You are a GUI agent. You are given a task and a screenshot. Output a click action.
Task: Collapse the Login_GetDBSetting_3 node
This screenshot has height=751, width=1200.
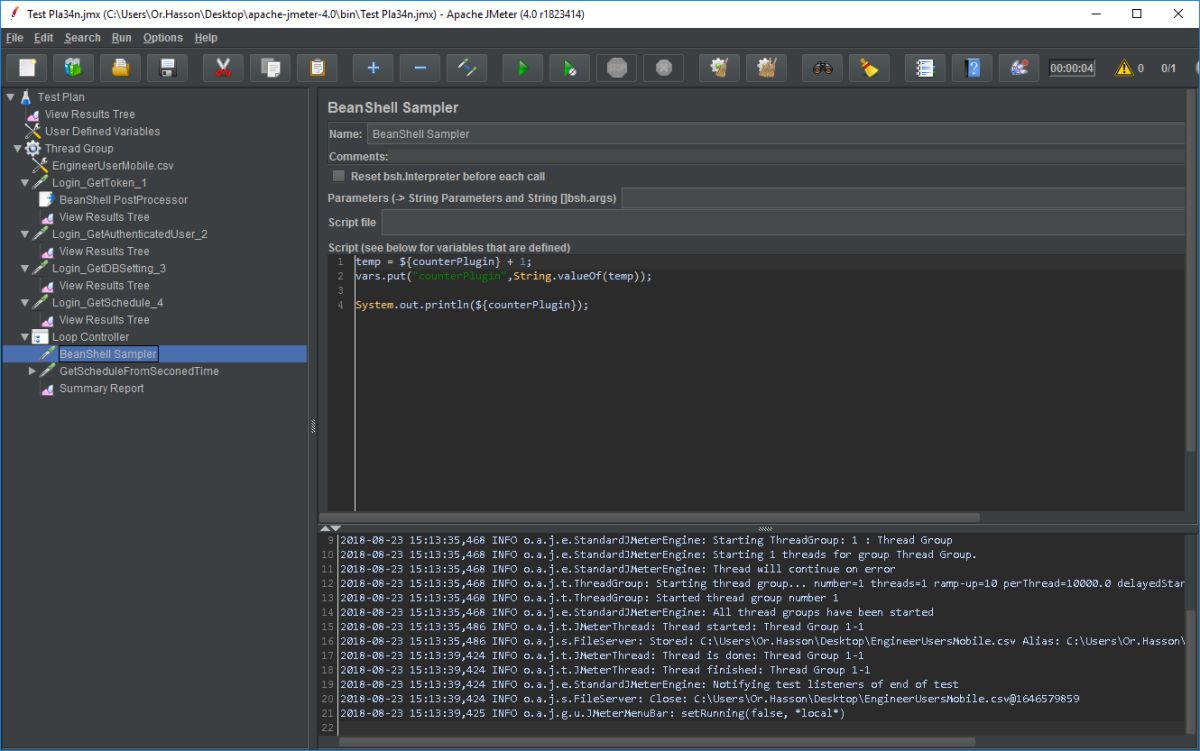[25, 268]
